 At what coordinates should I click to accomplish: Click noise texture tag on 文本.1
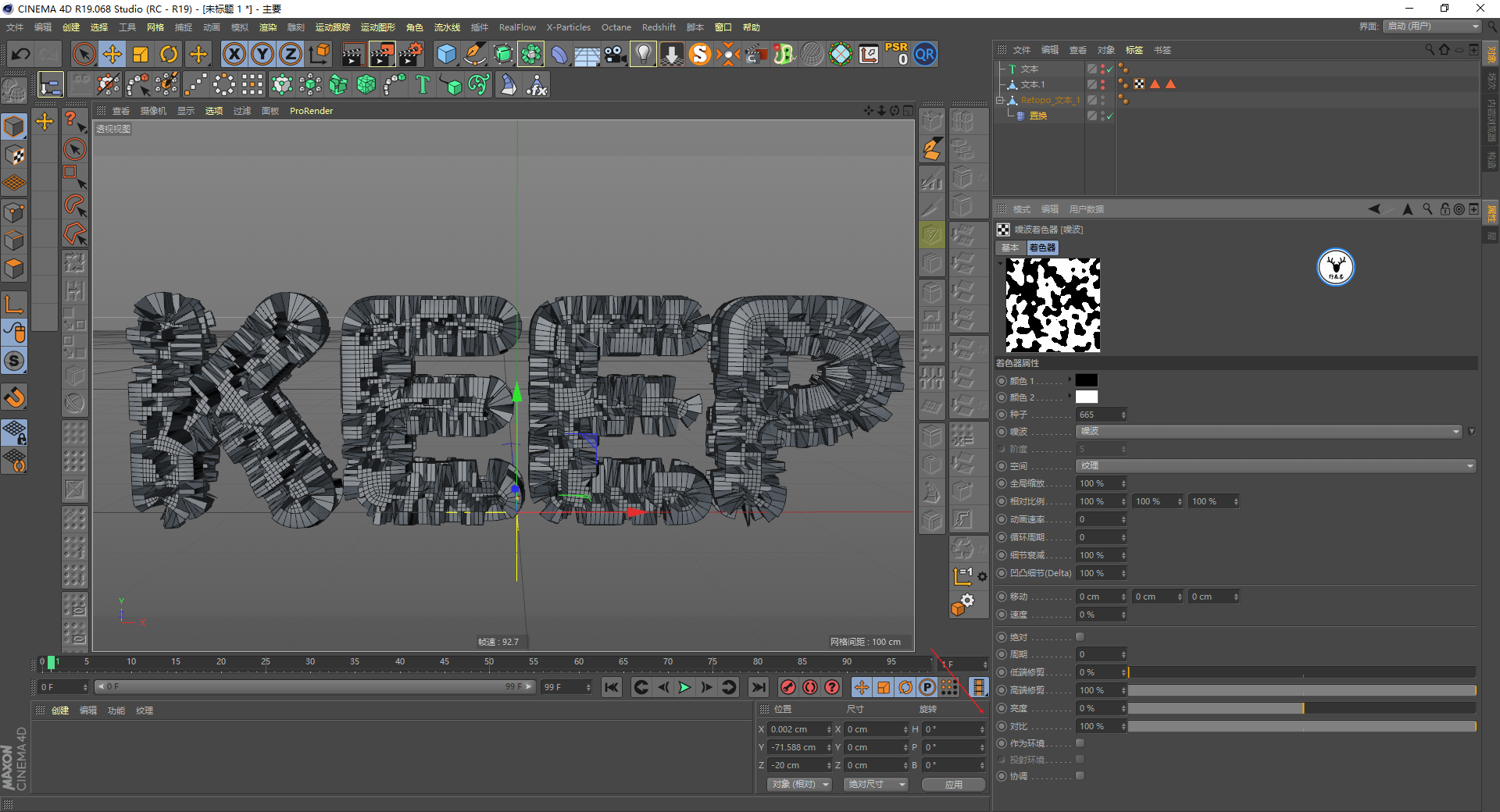click(1139, 84)
